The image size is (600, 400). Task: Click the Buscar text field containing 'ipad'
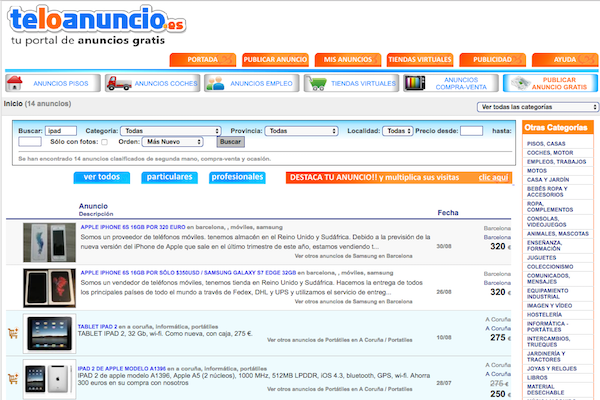[x=61, y=131]
